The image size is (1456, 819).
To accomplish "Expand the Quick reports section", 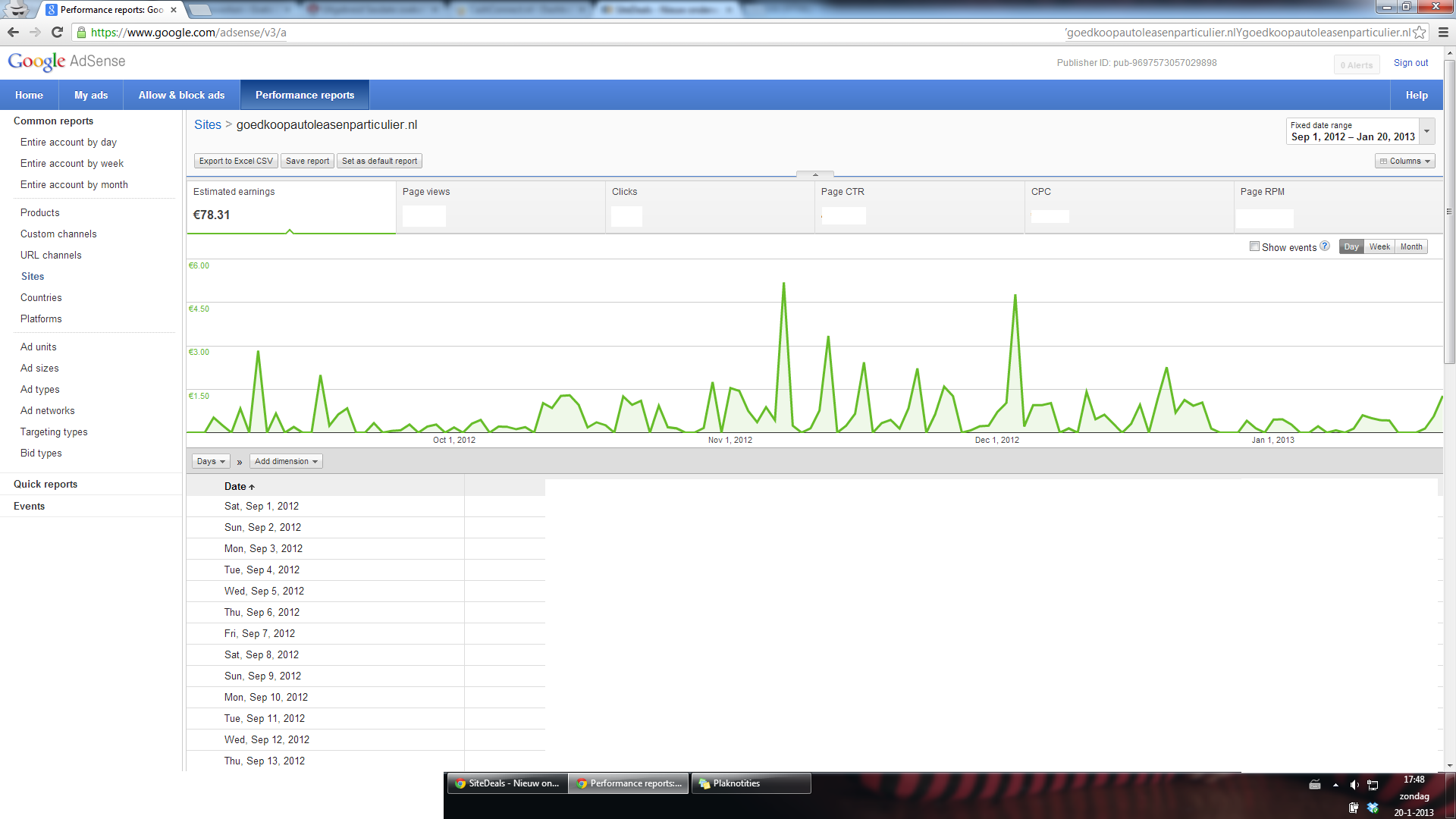I will click(x=45, y=484).
